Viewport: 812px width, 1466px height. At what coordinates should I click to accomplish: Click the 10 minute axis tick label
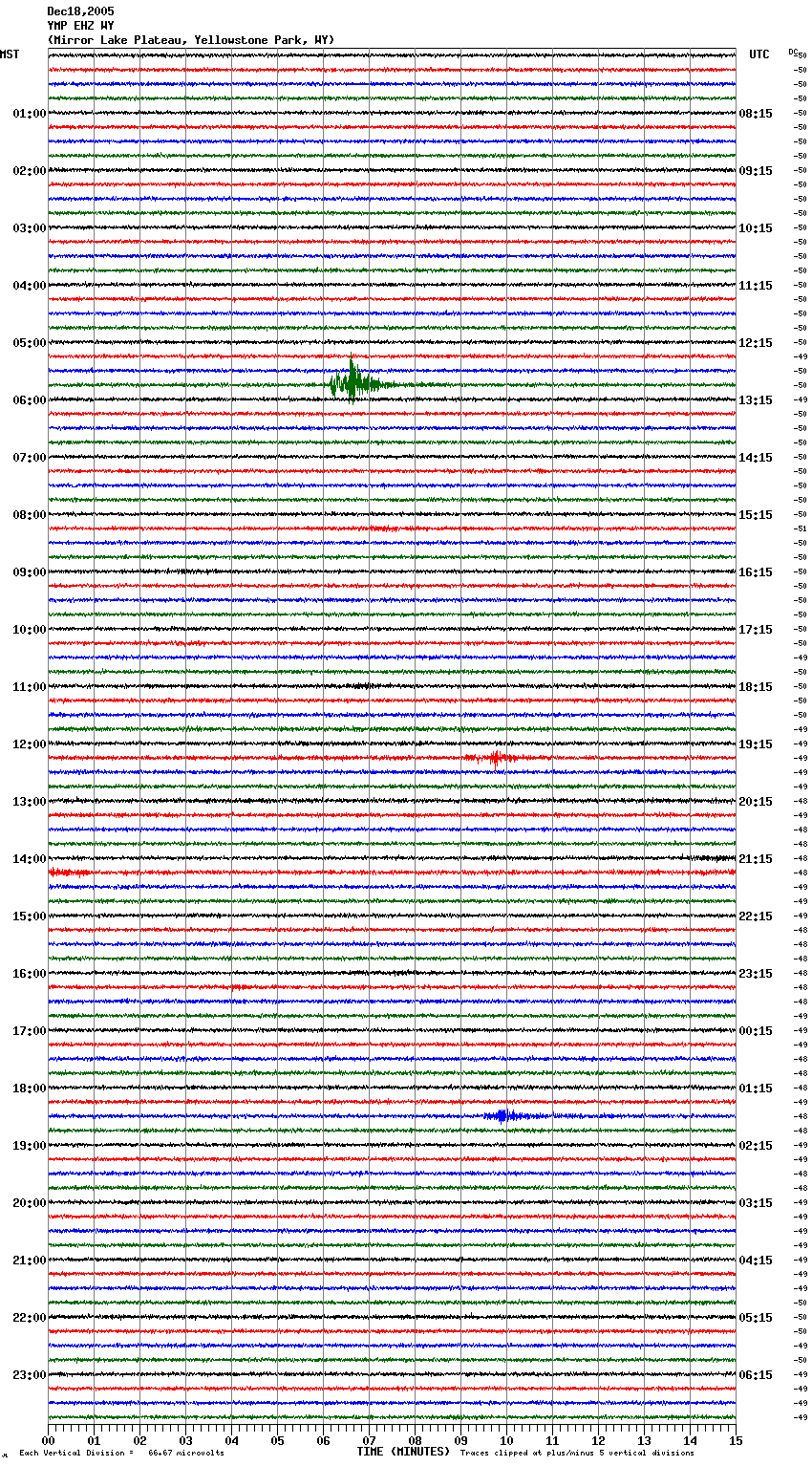click(506, 1440)
